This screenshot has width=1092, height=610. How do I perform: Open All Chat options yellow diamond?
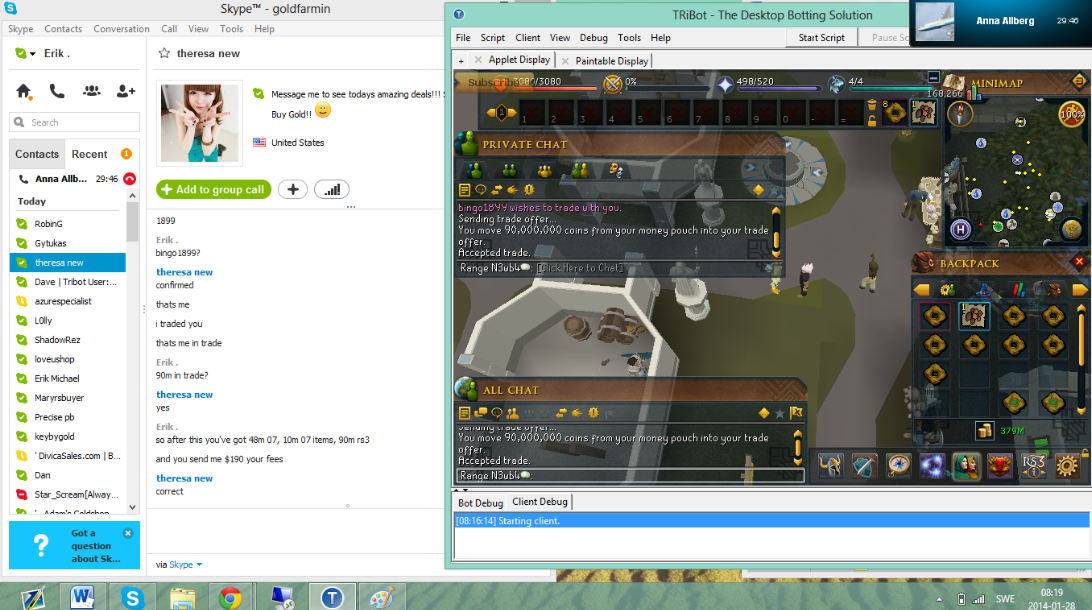tap(764, 413)
